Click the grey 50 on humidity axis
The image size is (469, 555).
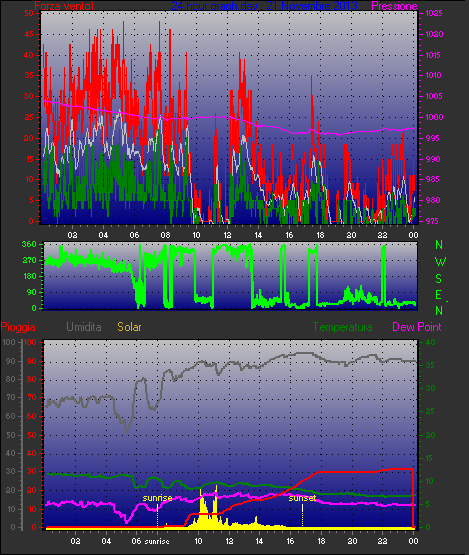pyautogui.click(x=11, y=435)
